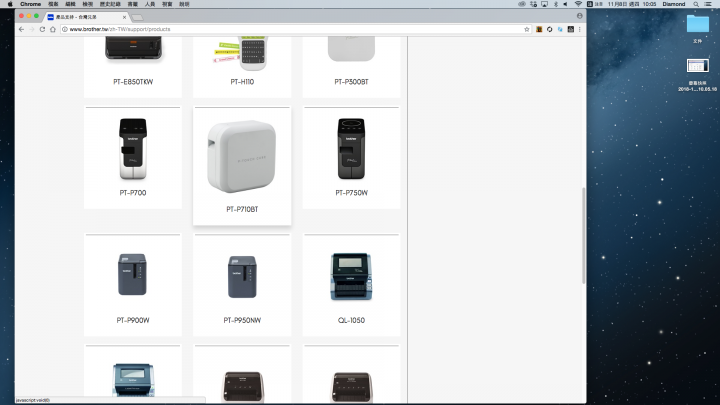This screenshot has height=405, width=720.
Task: Open the 歷史記錄 (History) menu
Action: 110,4
